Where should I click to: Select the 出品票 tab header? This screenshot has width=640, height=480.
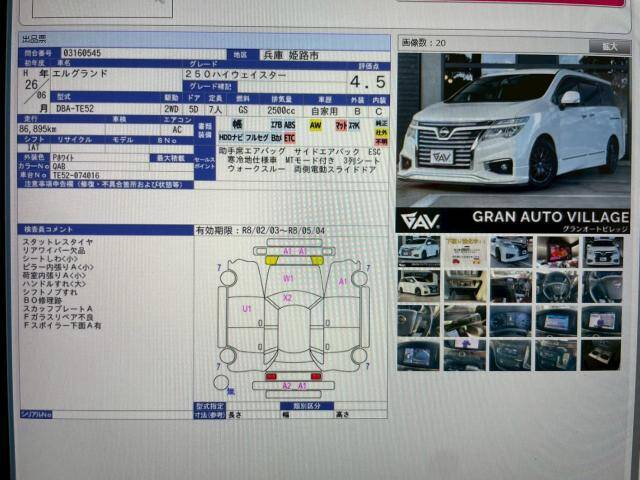click(35, 39)
